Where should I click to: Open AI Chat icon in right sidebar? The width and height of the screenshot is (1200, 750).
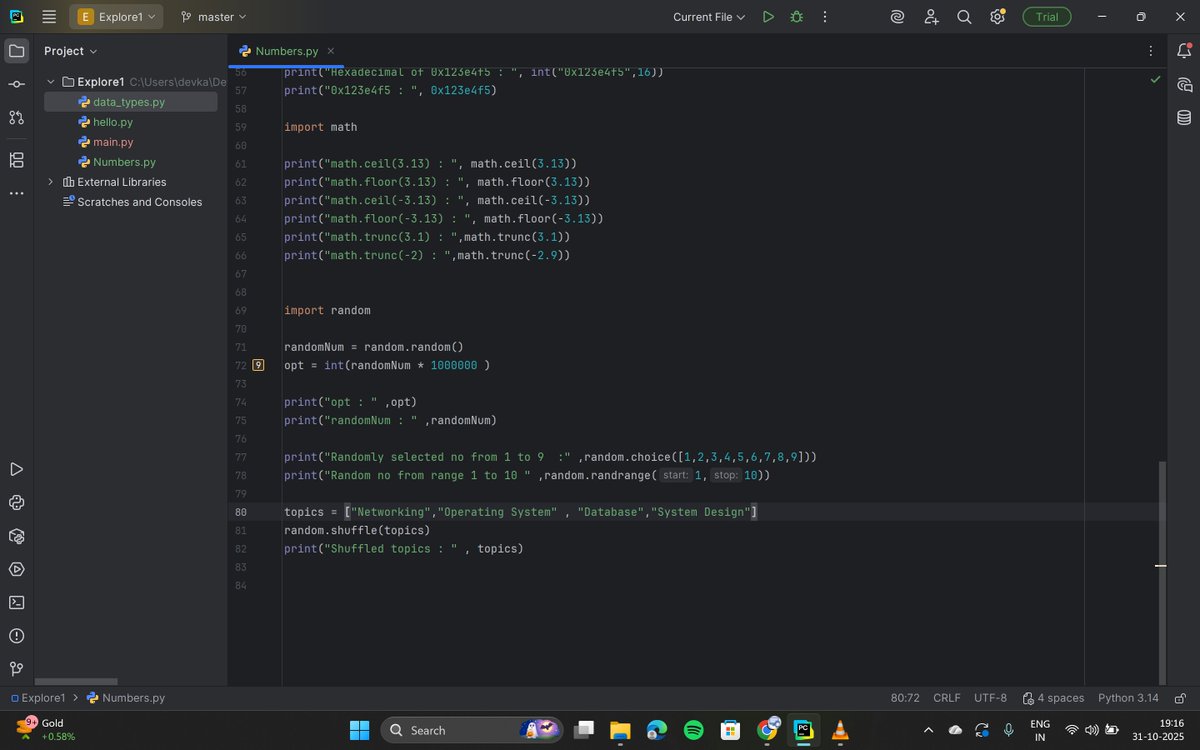pos(1184,84)
